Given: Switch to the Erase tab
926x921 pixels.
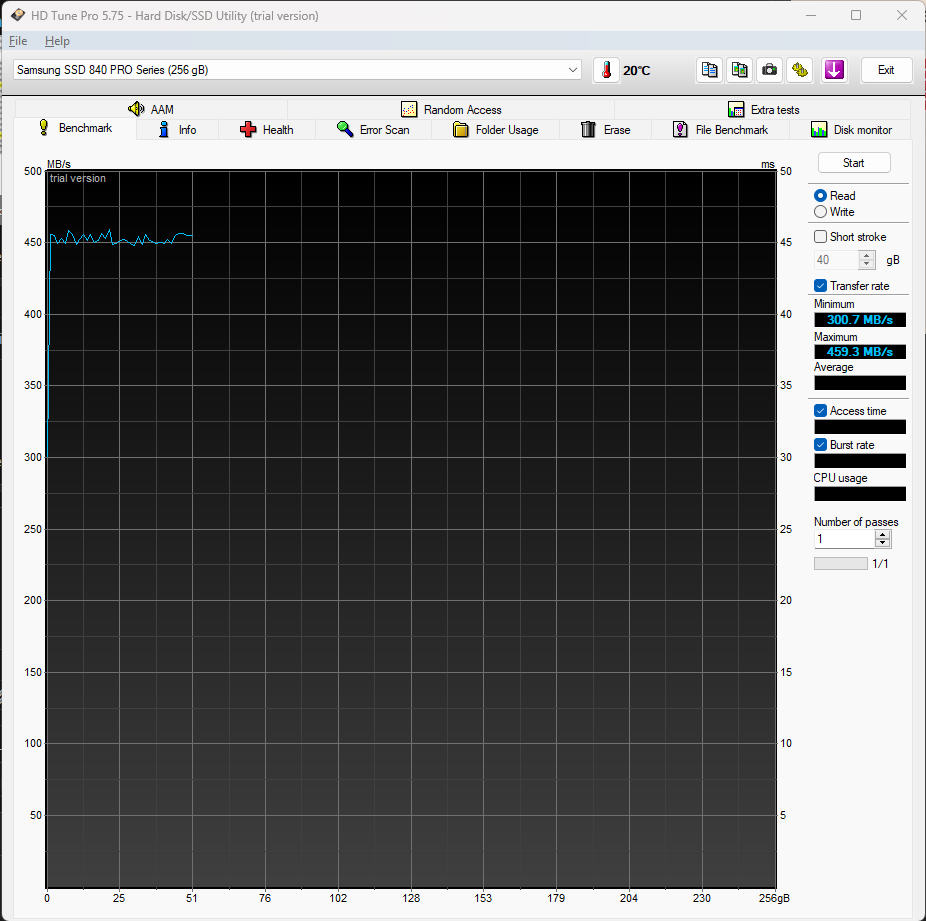Looking at the screenshot, I should point(606,130).
